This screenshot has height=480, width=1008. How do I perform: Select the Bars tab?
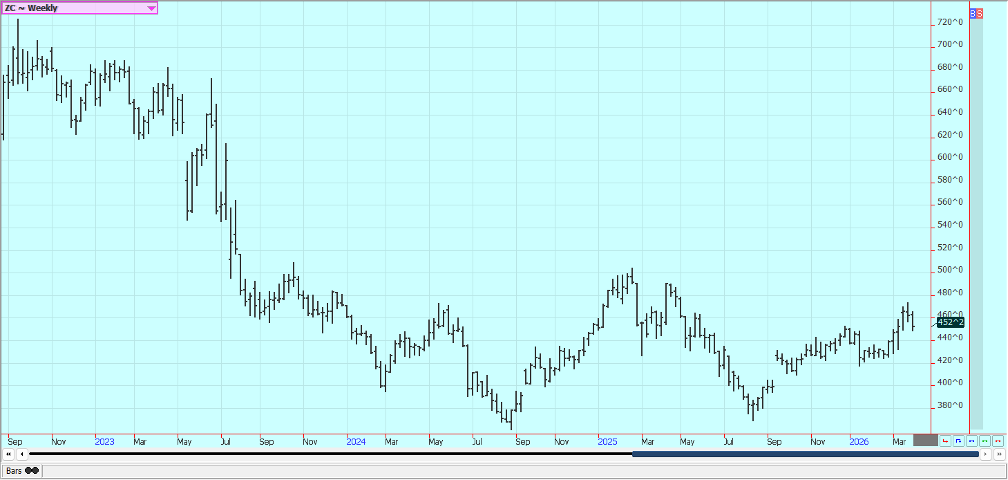click(14, 470)
